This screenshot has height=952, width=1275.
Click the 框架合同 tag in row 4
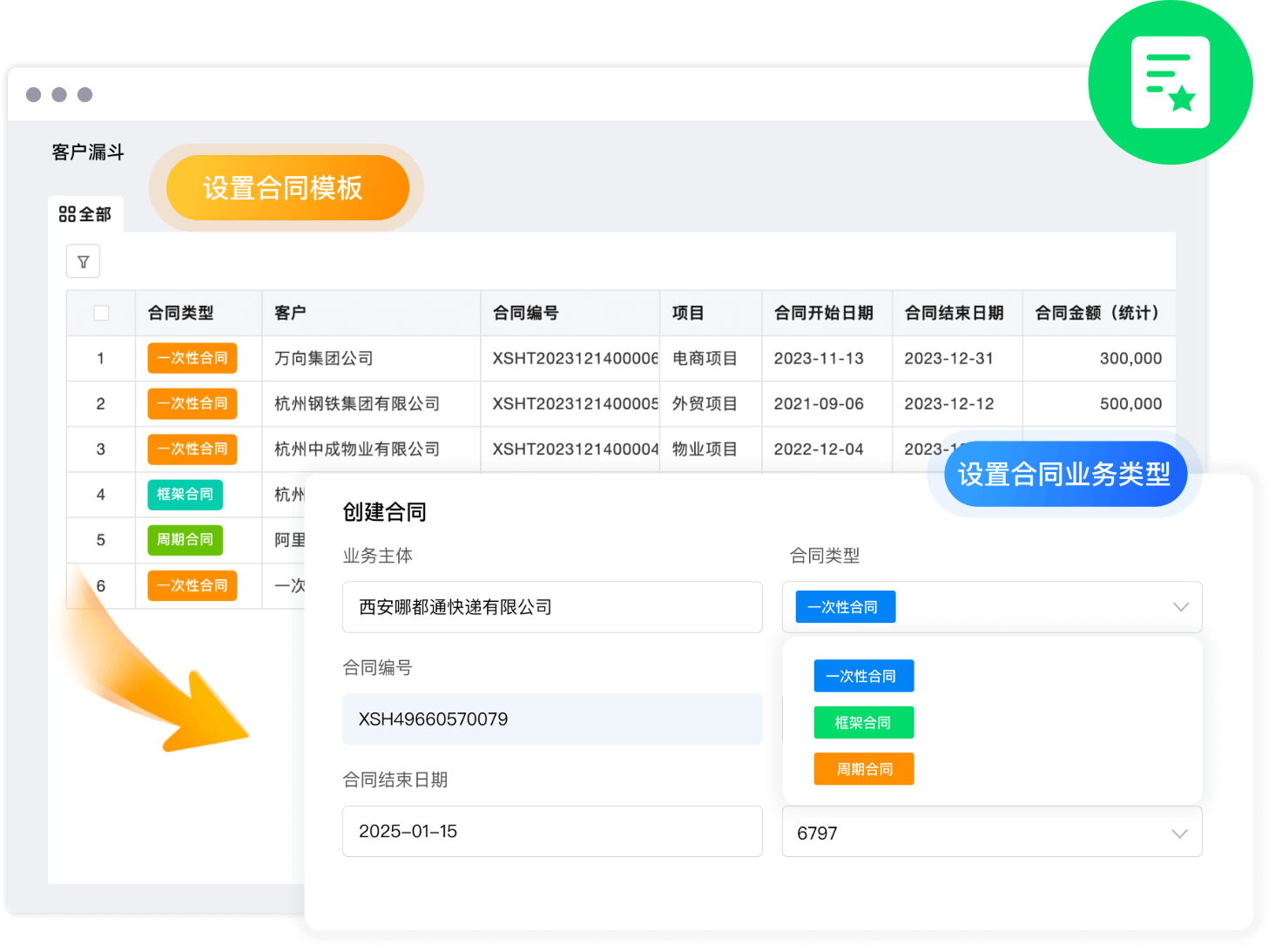[x=185, y=495]
